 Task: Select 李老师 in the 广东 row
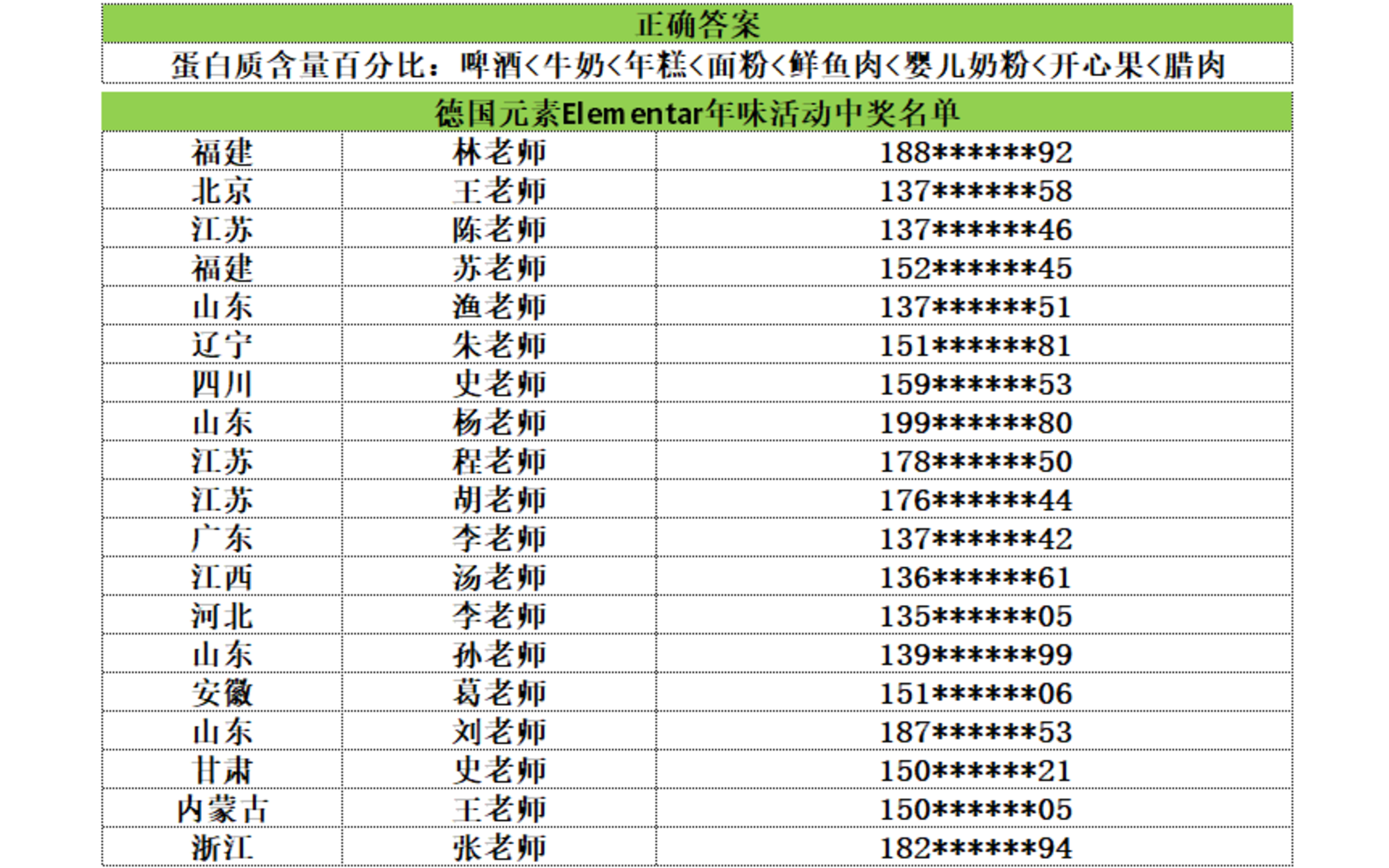point(499,539)
